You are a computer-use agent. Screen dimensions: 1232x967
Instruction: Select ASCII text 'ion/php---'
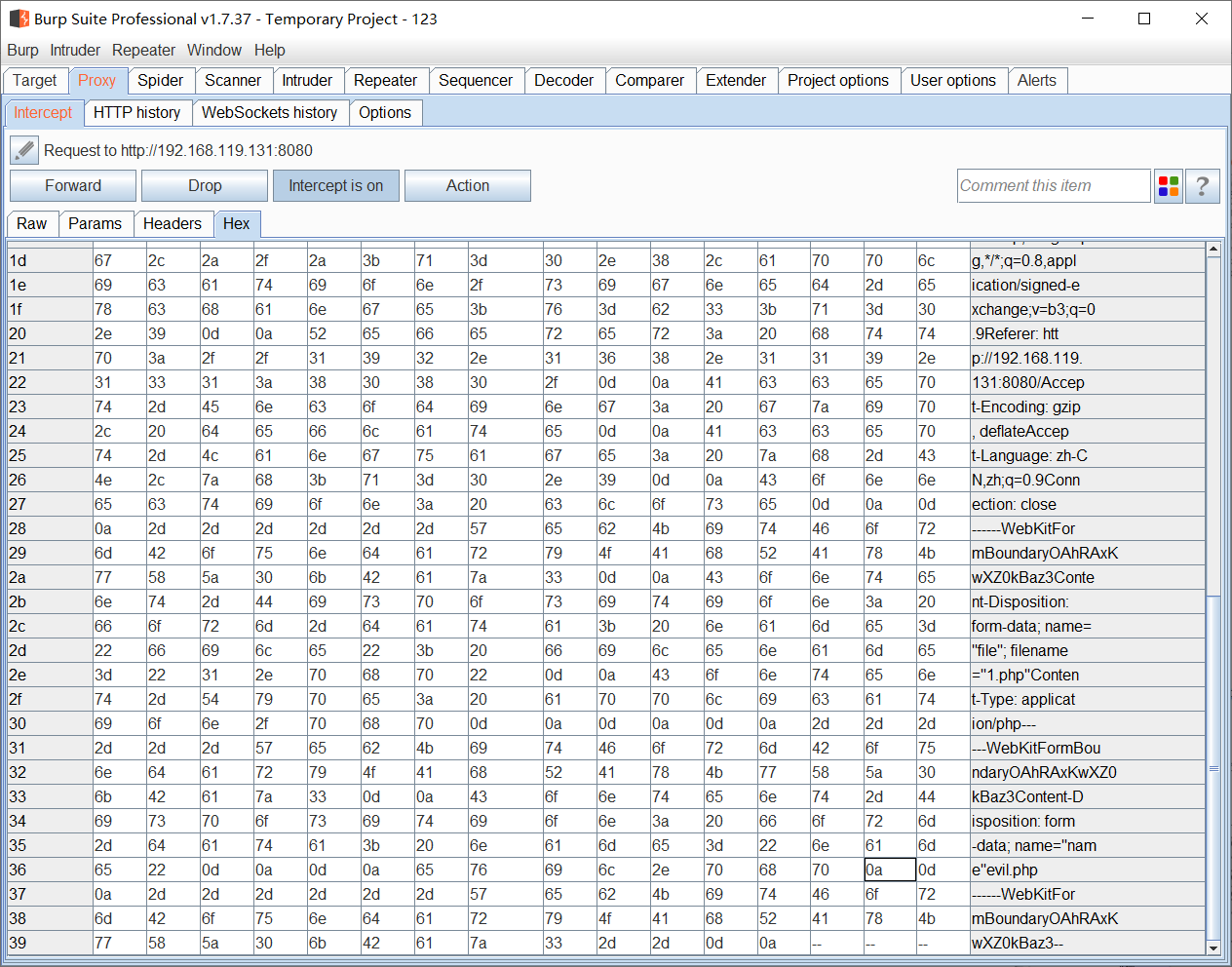coord(1004,723)
